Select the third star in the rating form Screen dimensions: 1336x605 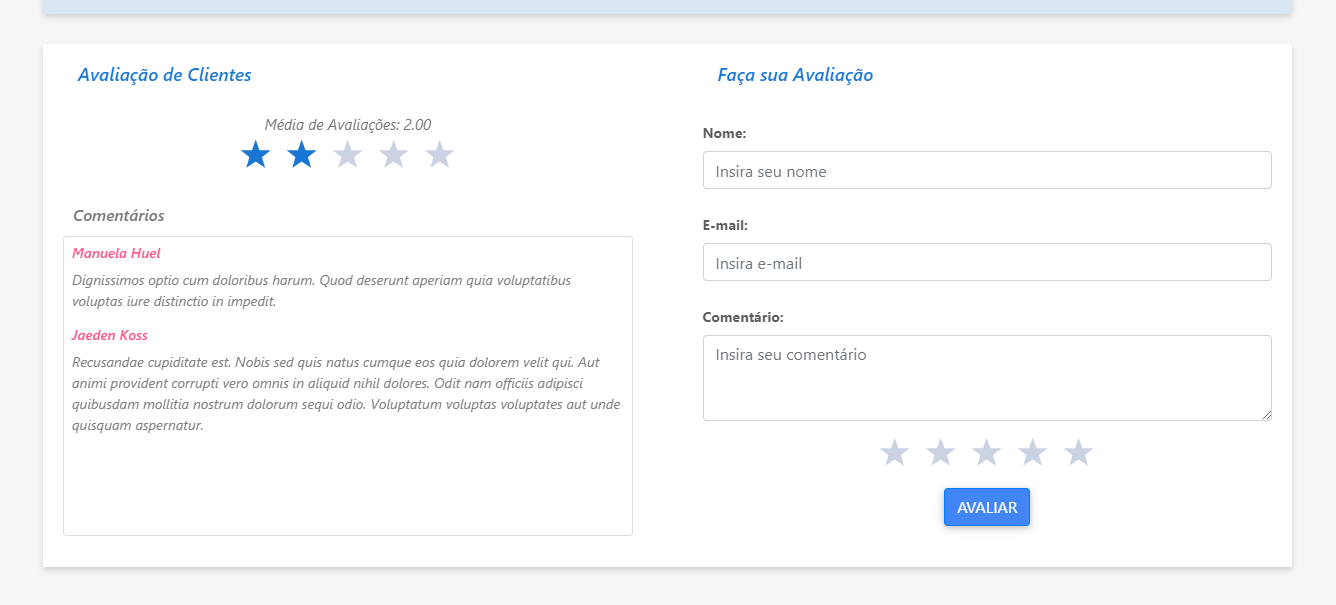pos(986,453)
